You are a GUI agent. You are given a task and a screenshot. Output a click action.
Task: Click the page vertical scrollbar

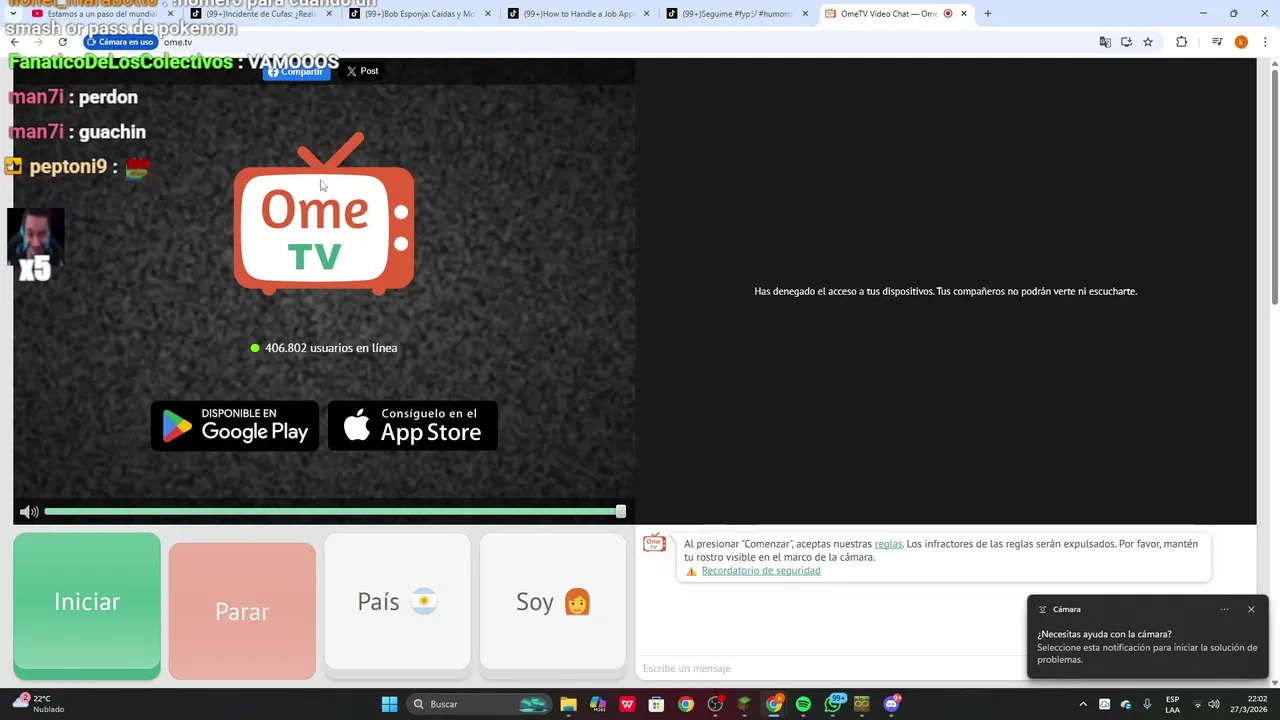click(x=1274, y=187)
